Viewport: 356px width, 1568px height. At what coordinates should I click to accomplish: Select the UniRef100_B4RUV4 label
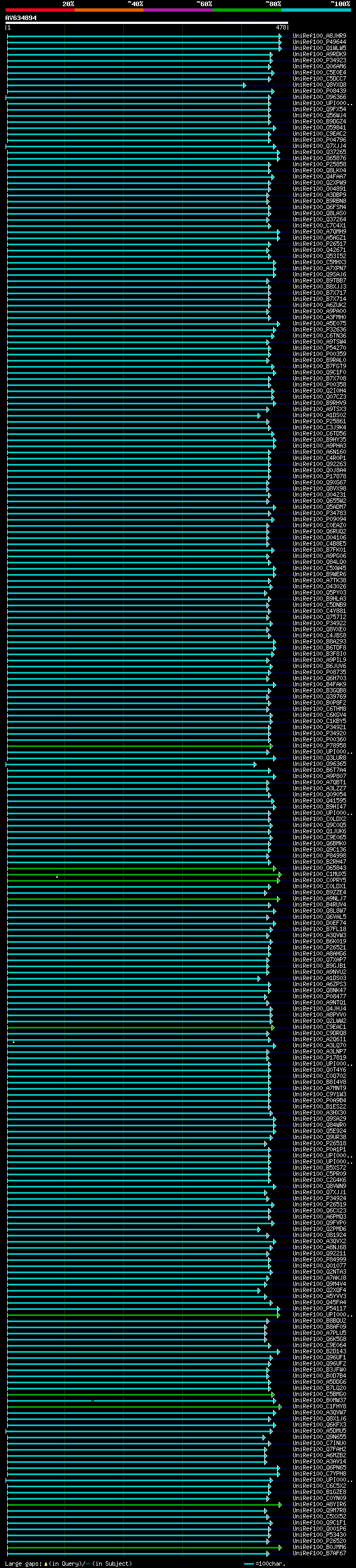[x=319, y=904]
